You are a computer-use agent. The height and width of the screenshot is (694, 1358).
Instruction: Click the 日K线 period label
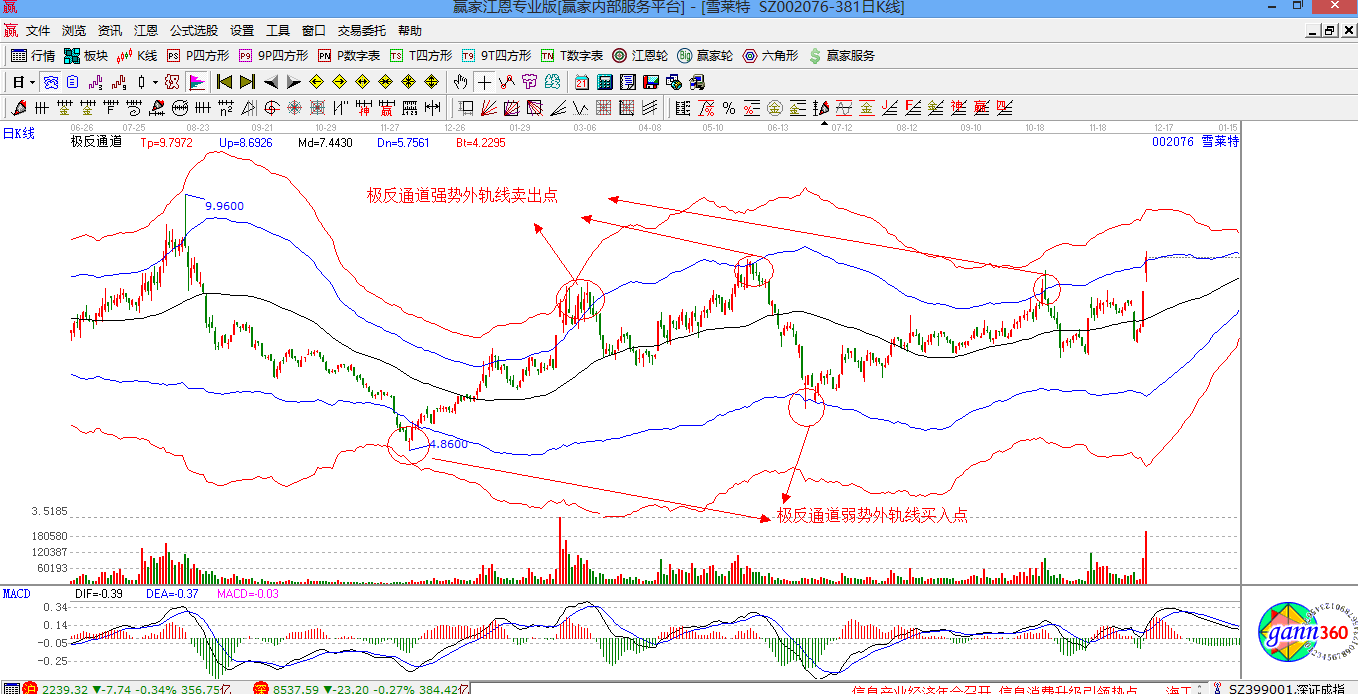tap(18, 134)
